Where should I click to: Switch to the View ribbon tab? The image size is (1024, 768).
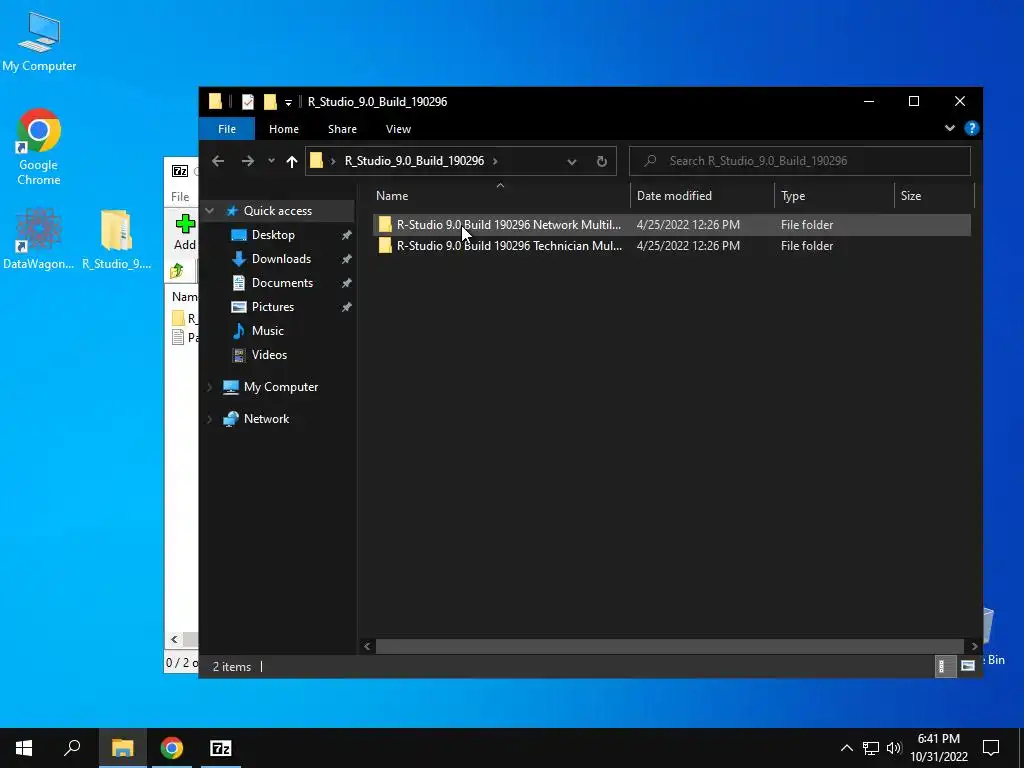coord(398,129)
